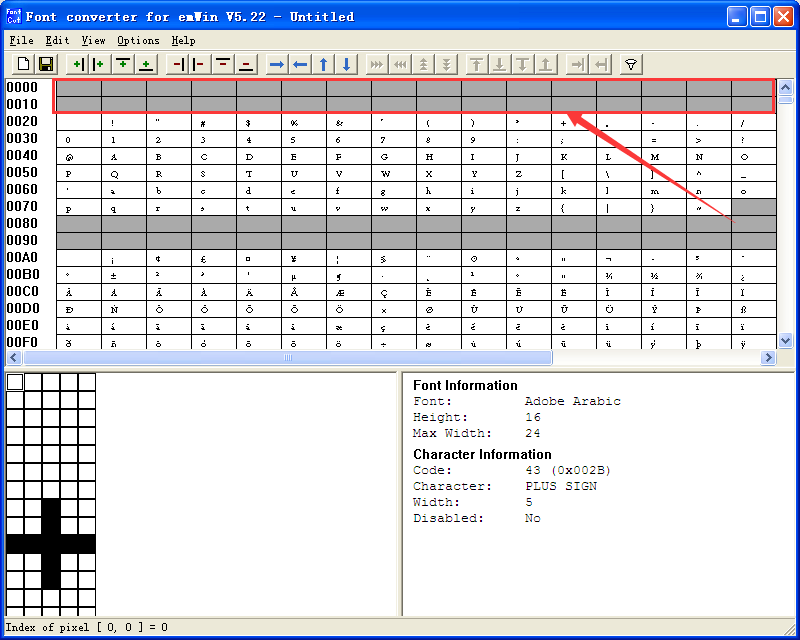
Task: Select the capital Q cell in row 0050
Action: click(x=123, y=174)
